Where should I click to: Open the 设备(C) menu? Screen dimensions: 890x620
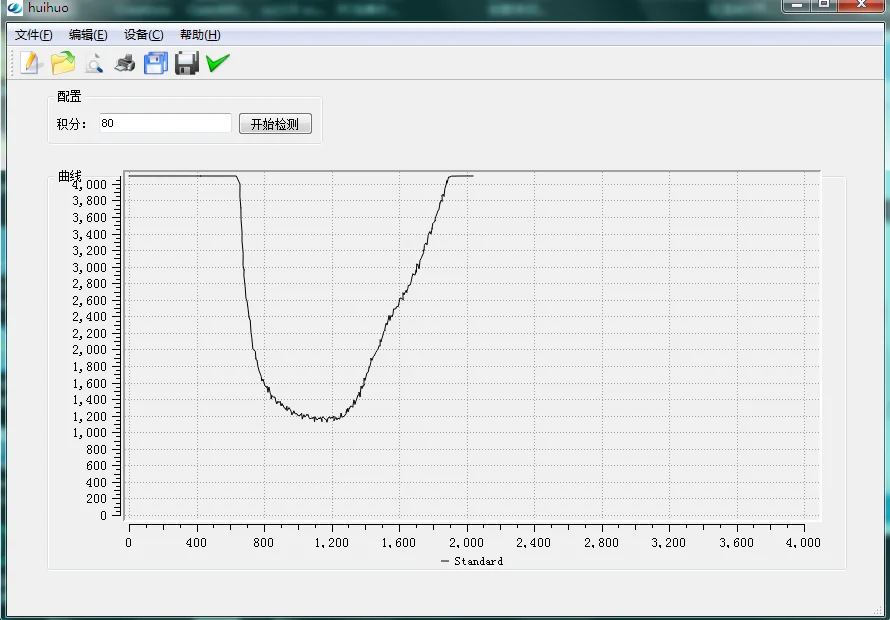pyautogui.click(x=144, y=35)
